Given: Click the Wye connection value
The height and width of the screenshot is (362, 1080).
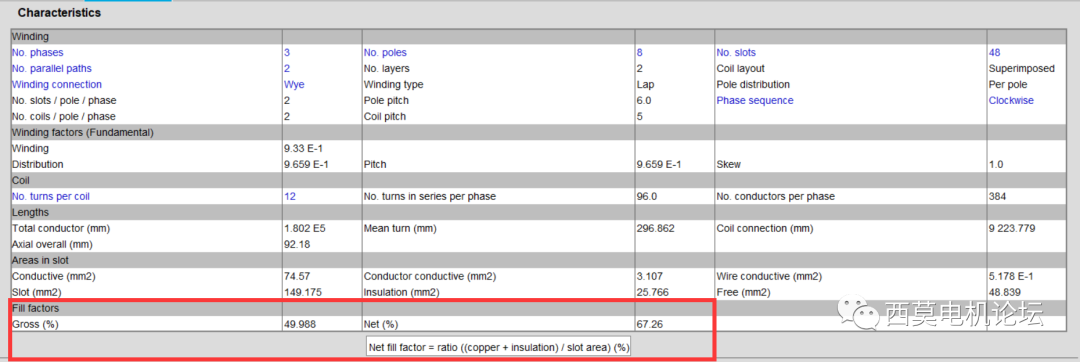Looking at the screenshot, I should (x=294, y=84).
